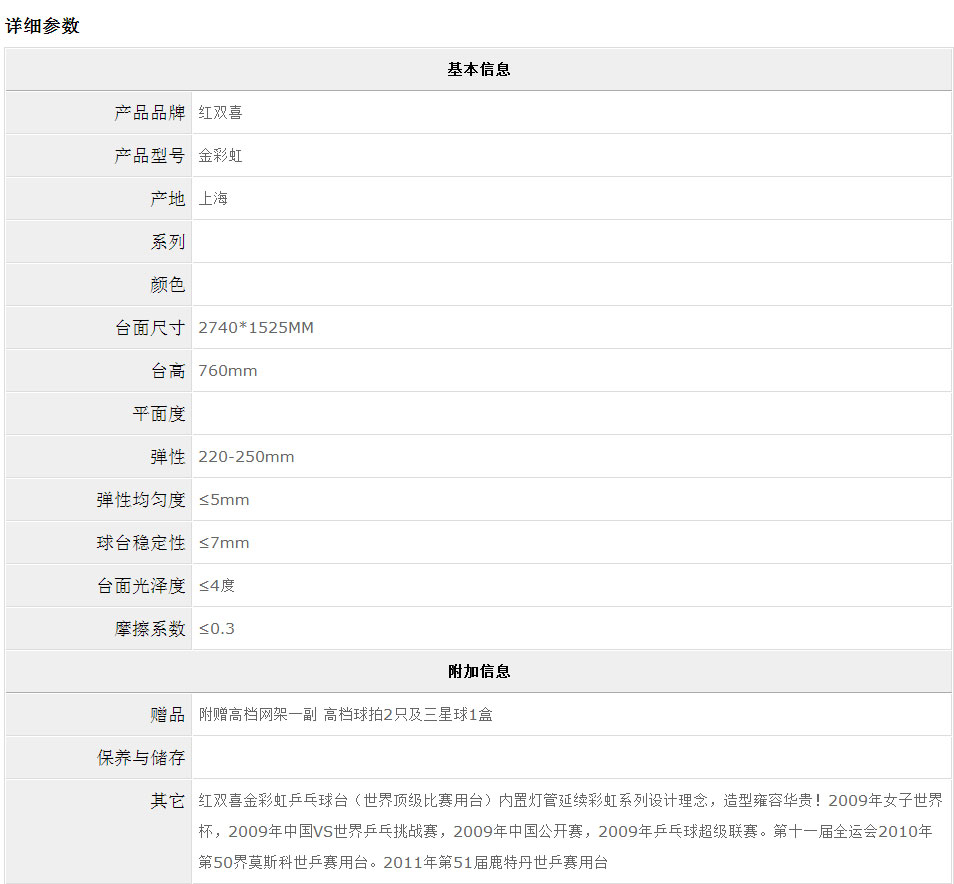Click the description line starting 红双喜金彩虹乒乓球台
Screen dimensions: 954x884
pyautogui.click(x=571, y=801)
